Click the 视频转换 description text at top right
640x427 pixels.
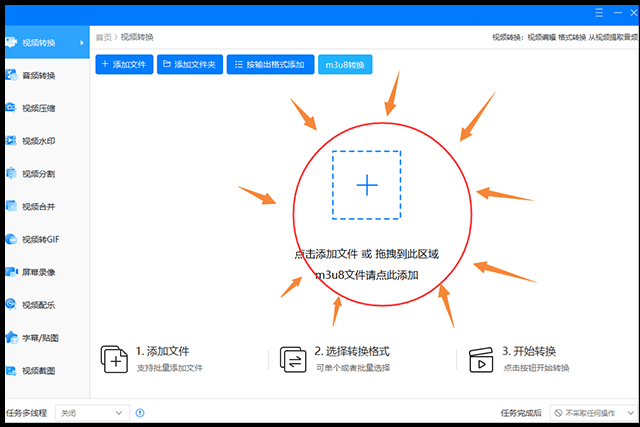(565, 37)
